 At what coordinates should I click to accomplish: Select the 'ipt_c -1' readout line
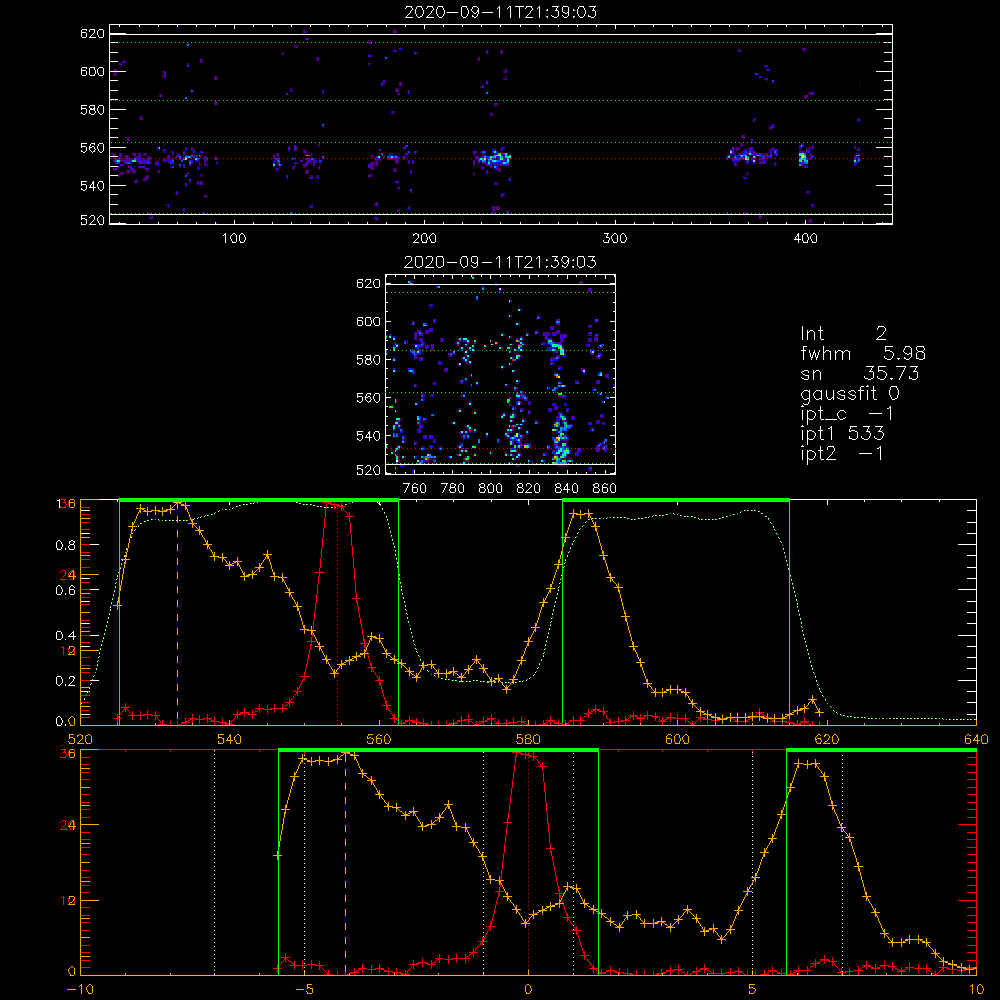(847, 414)
